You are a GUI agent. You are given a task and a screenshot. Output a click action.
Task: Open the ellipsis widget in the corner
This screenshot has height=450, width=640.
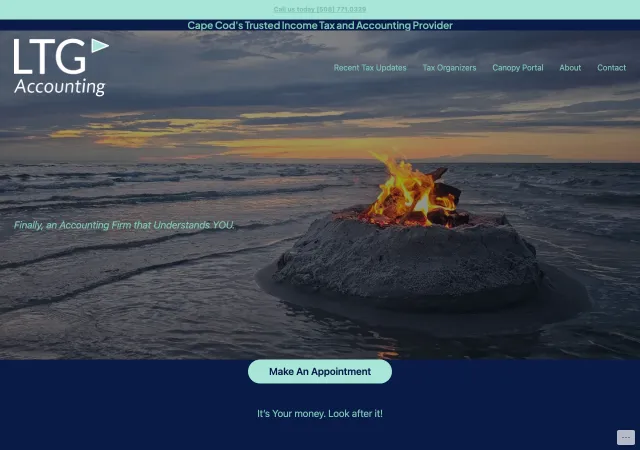click(626, 437)
